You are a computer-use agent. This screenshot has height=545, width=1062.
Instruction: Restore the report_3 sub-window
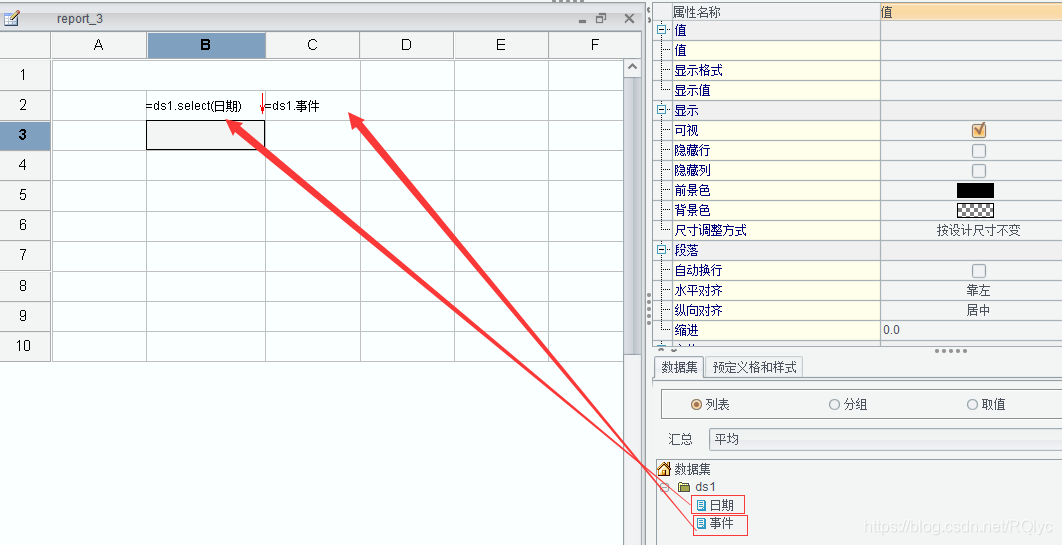coord(601,19)
